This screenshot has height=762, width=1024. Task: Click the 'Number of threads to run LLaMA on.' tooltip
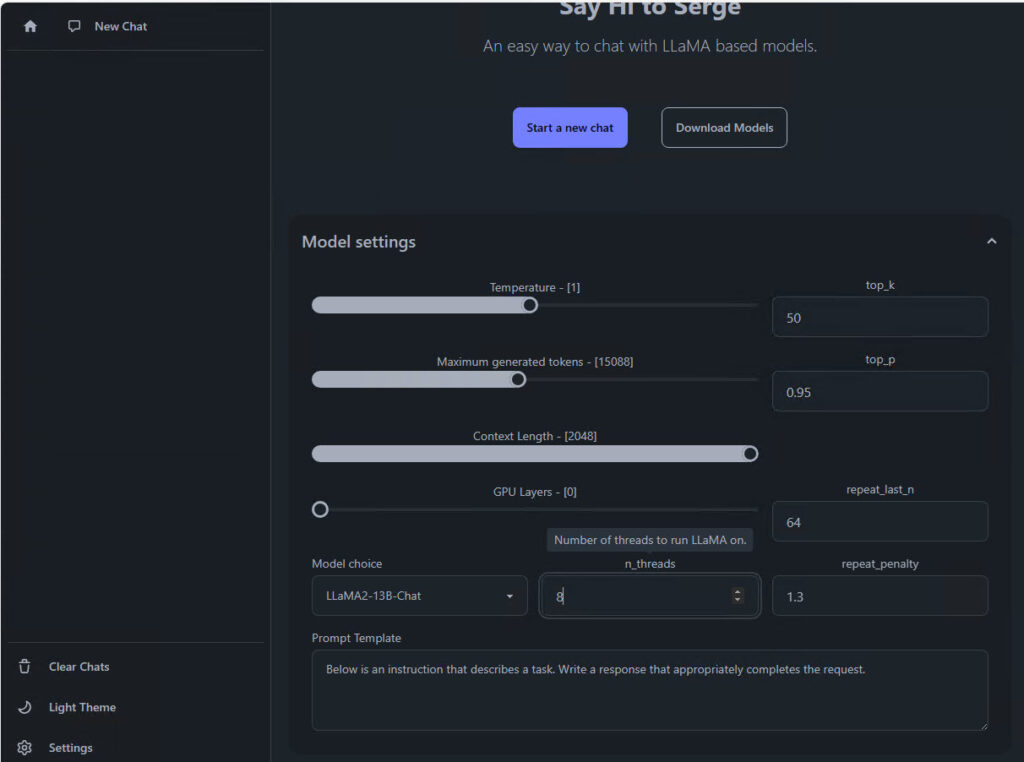(x=650, y=540)
